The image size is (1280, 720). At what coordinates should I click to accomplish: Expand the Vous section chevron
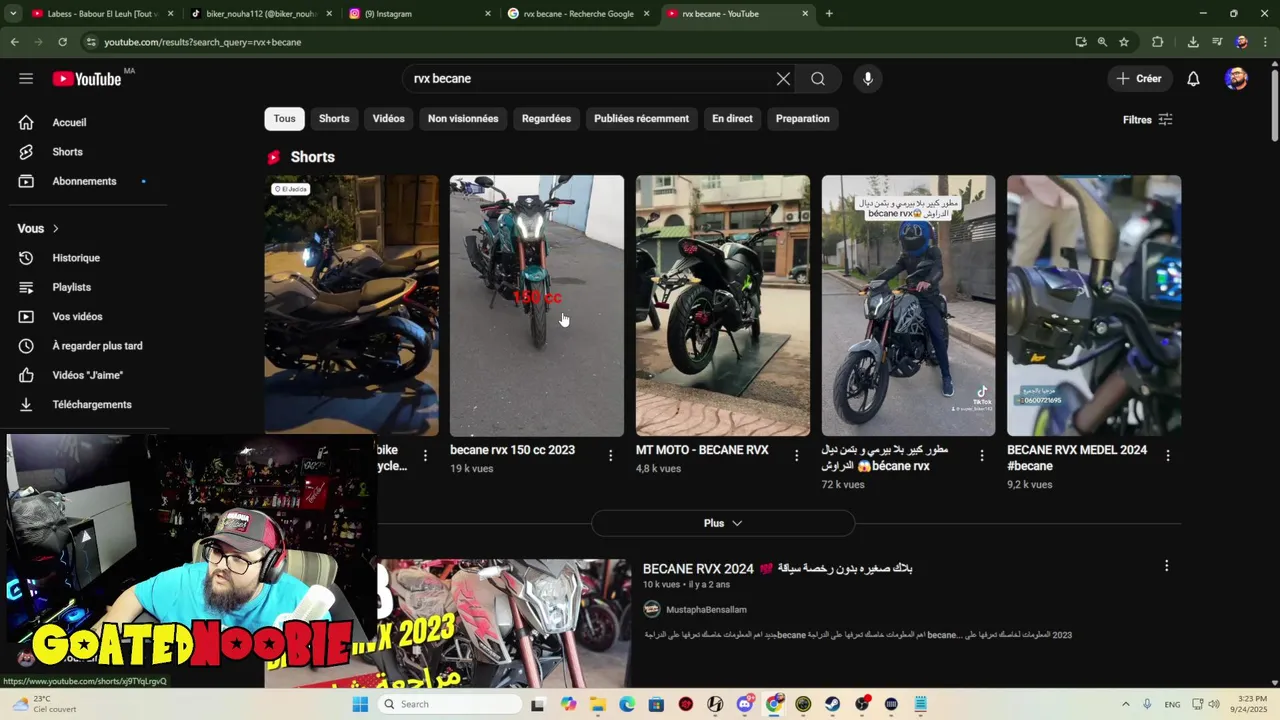56,229
